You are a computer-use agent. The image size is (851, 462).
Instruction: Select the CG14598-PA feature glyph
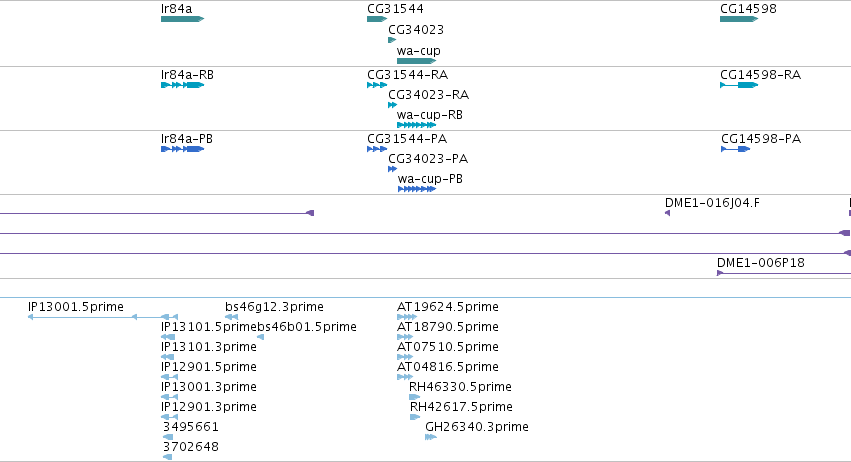(735, 149)
